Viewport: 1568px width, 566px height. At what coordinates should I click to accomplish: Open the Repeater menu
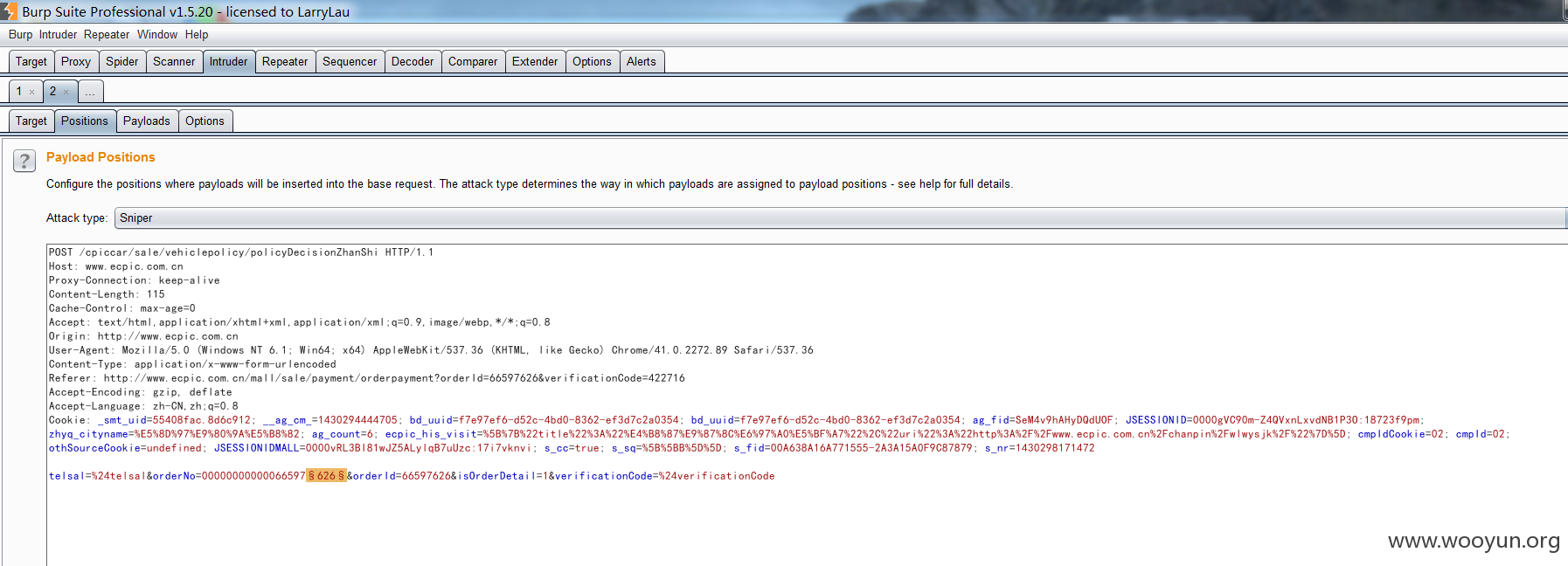(107, 34)
